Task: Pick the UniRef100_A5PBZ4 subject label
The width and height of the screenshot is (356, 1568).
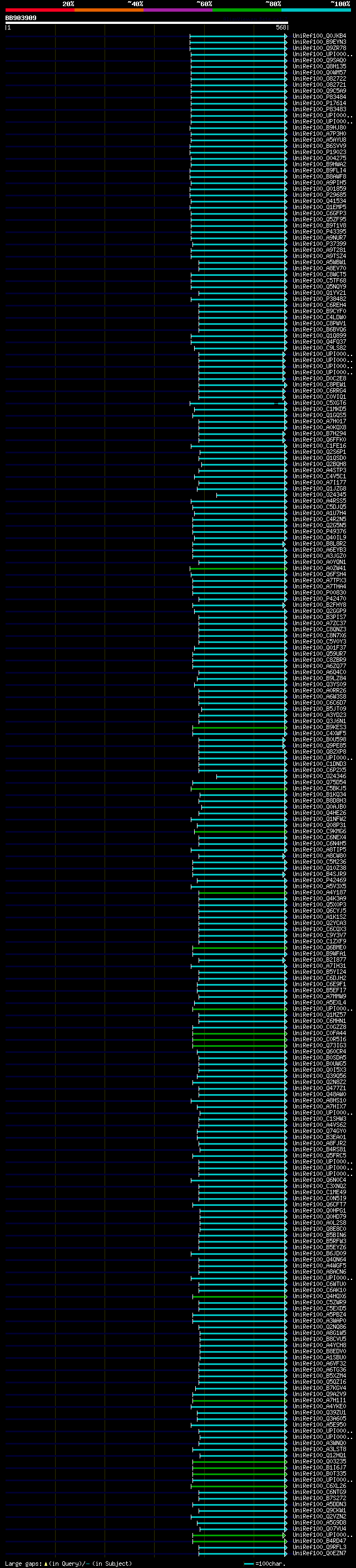Action: coord(319,1315)
